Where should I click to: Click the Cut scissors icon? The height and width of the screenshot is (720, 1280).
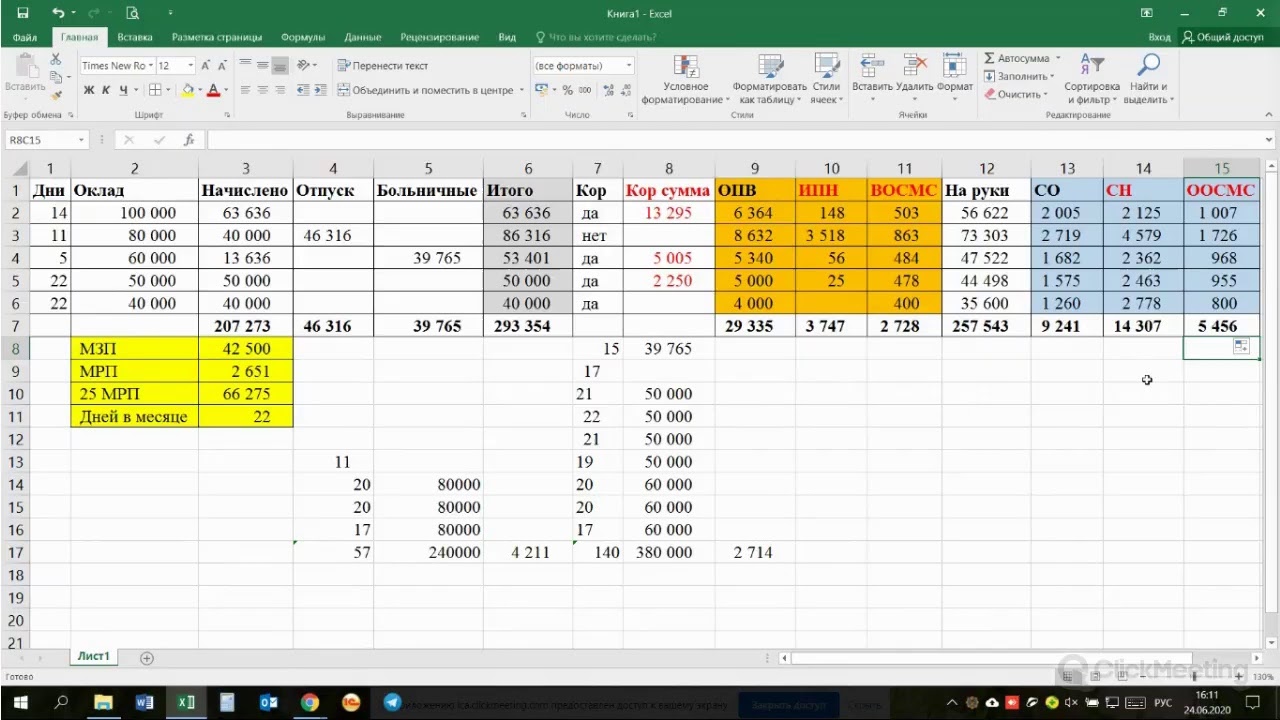point(57,61)
